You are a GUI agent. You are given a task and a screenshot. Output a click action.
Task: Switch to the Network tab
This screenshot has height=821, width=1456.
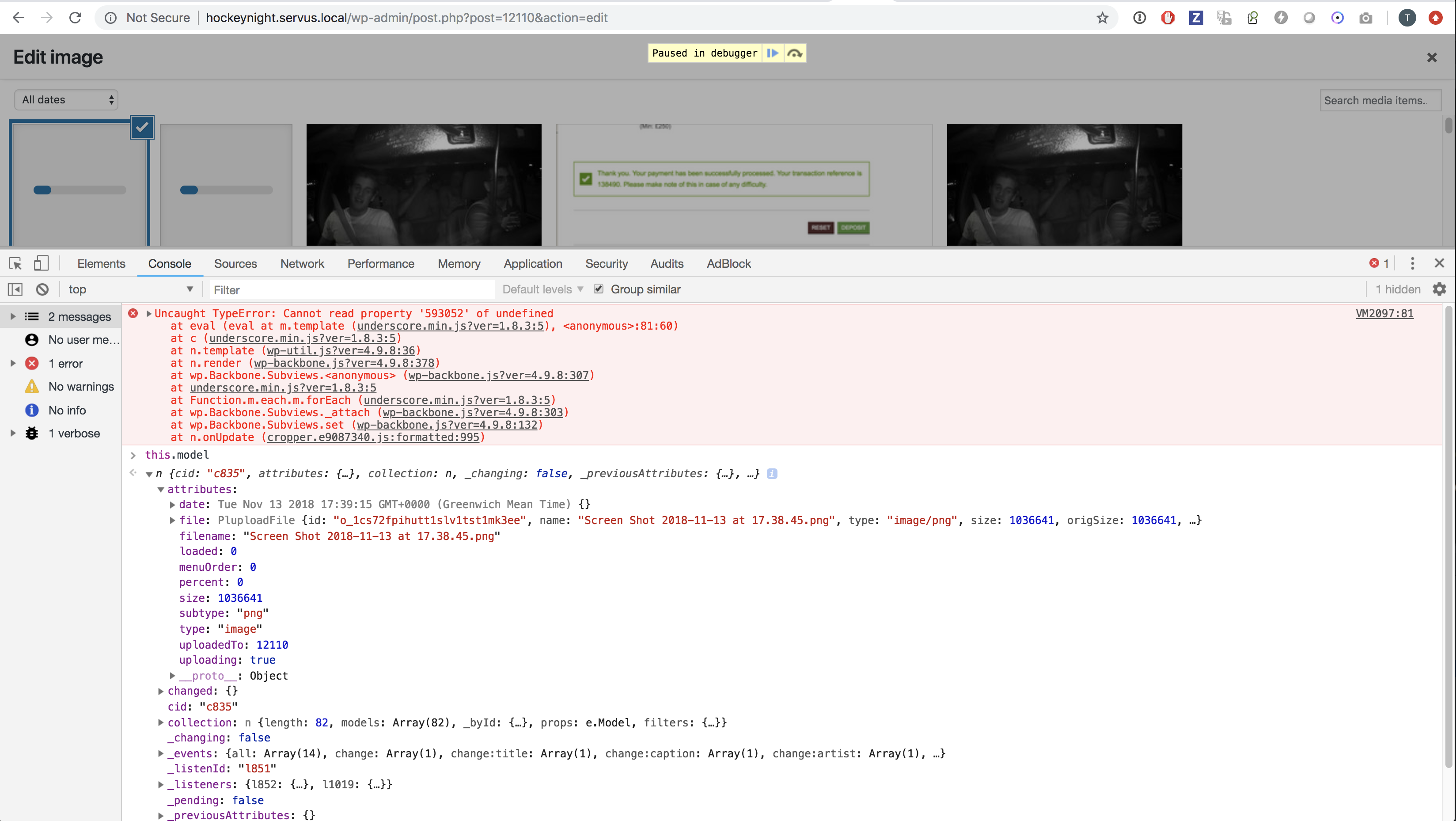coord(302,263)
